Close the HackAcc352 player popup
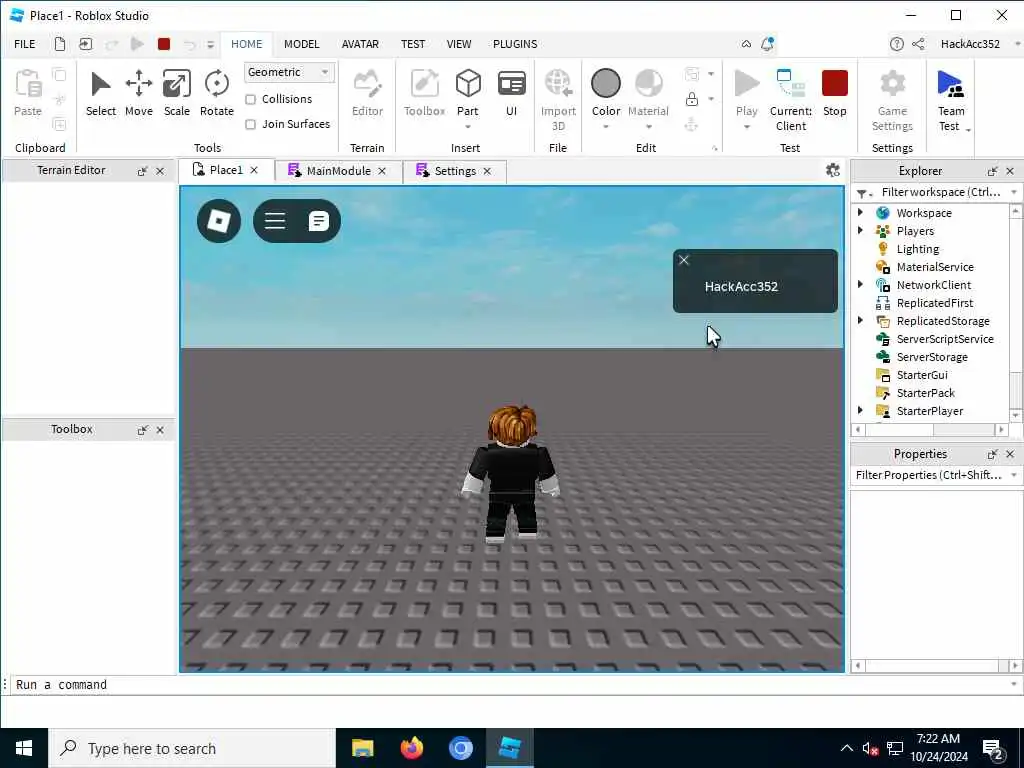The height and width of the screenshot is (768, 1024). tap(684, 260)
